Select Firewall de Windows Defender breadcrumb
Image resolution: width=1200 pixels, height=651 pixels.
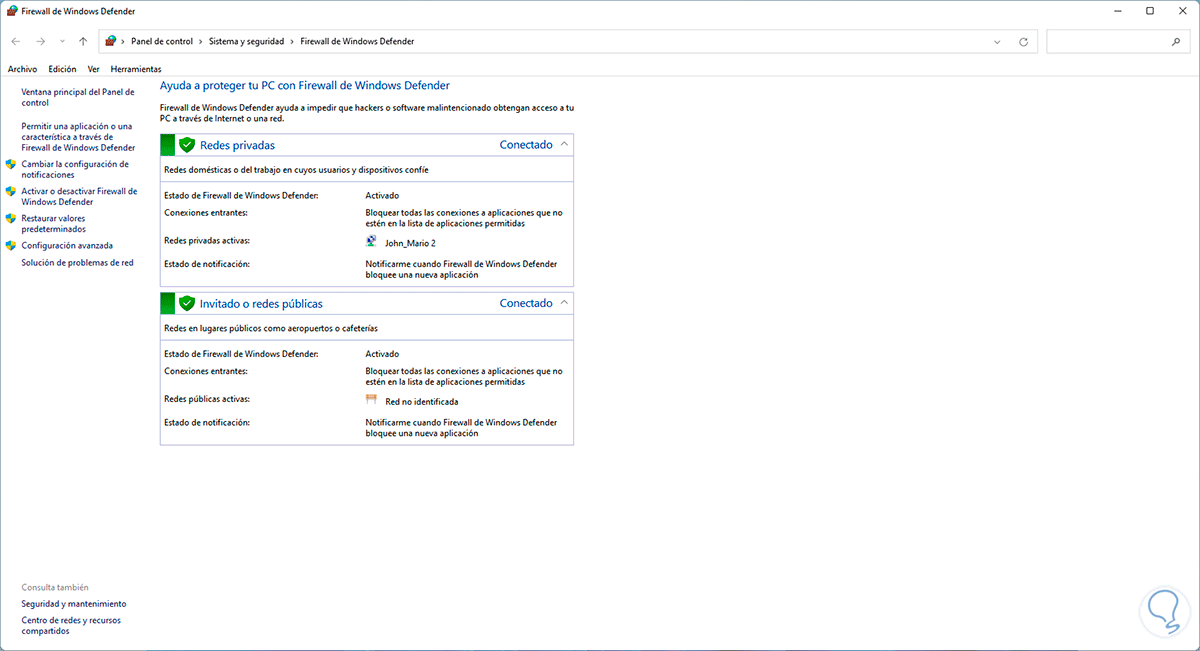click(x=357, y=42)
